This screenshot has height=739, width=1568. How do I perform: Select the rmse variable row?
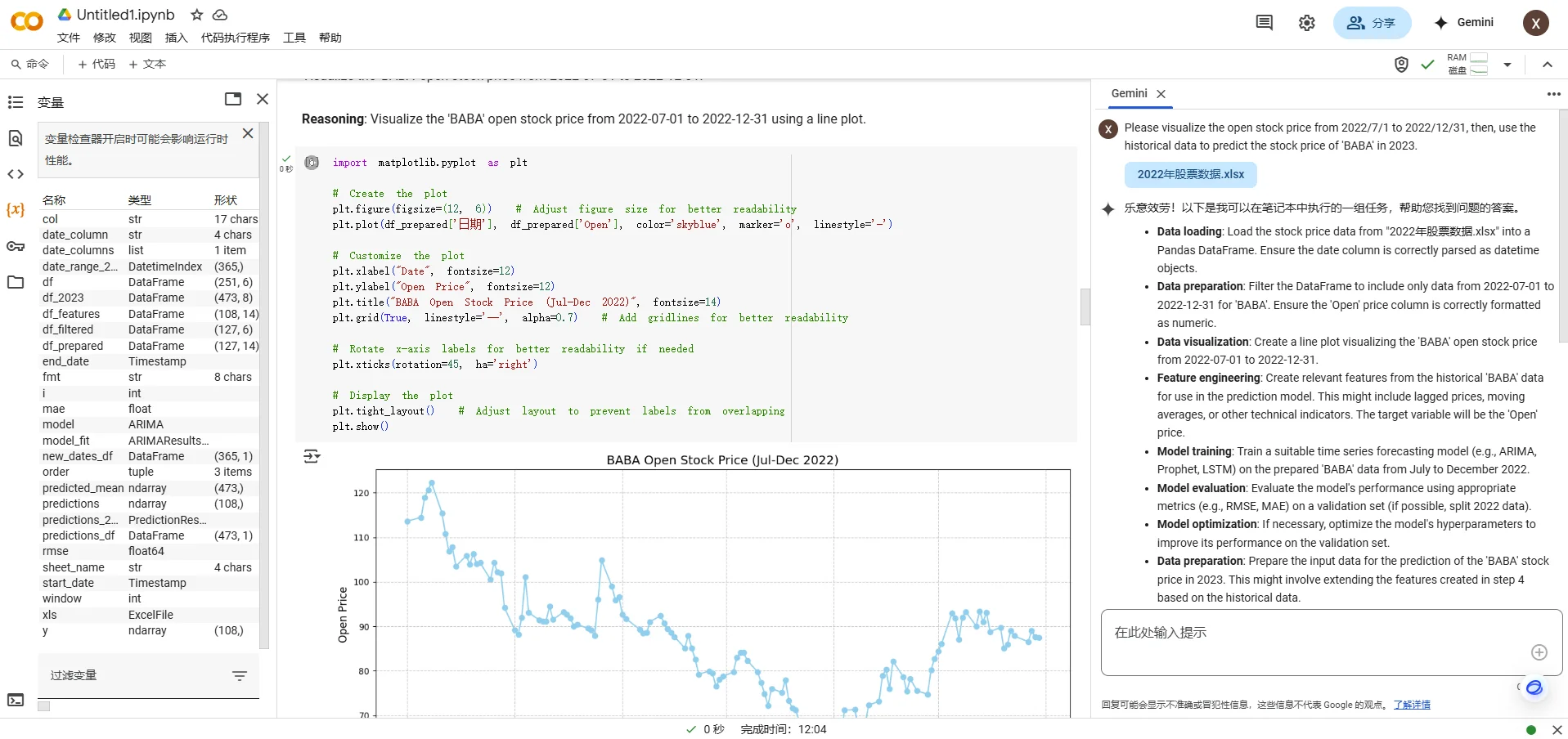coord(150,551)
